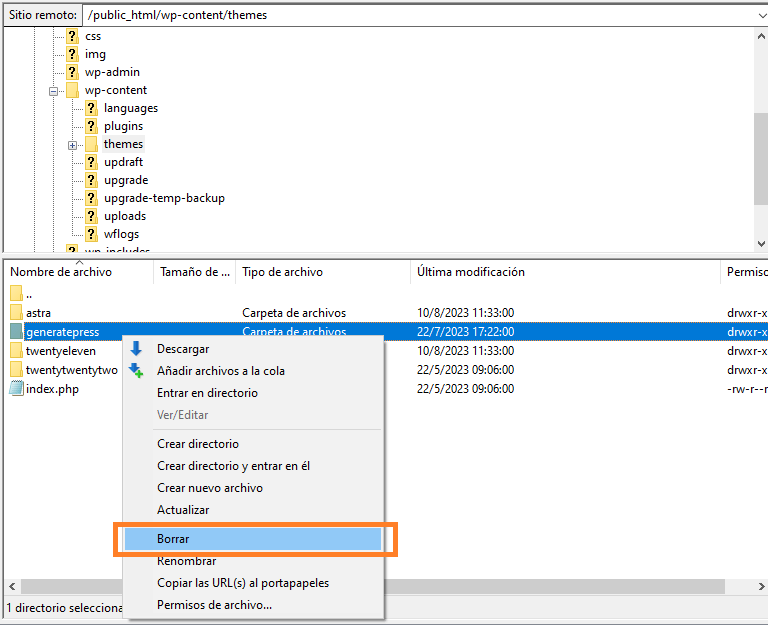Screen dimensions: 768x625
Task: Collapse the wp-content tree node
Action: [54, 90]
